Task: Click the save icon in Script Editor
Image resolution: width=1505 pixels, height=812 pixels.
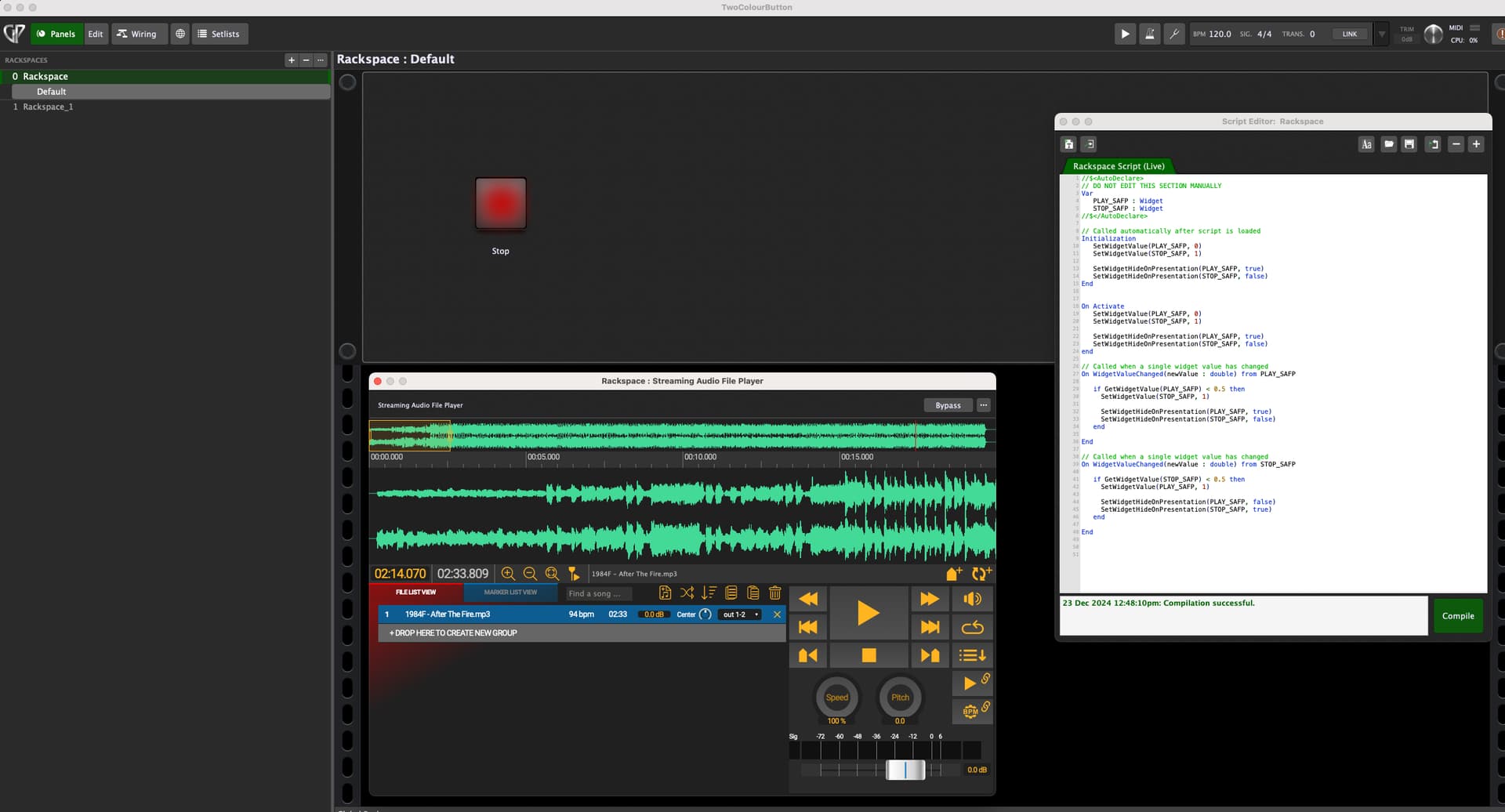Action: pyautogui.click(x=1409, y=144)
